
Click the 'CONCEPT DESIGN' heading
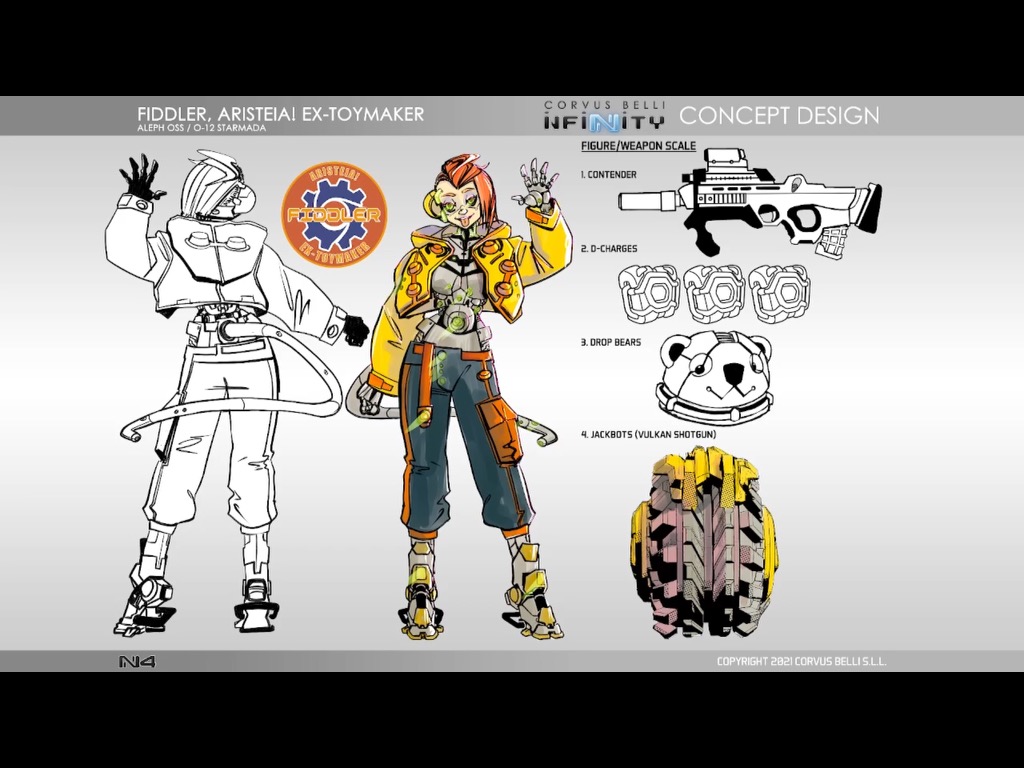point(779,116)
